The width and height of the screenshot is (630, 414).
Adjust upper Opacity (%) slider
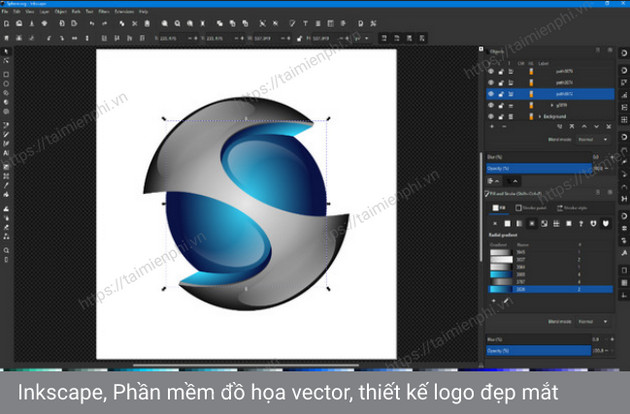pyautogui.click(x=539, y=168)
